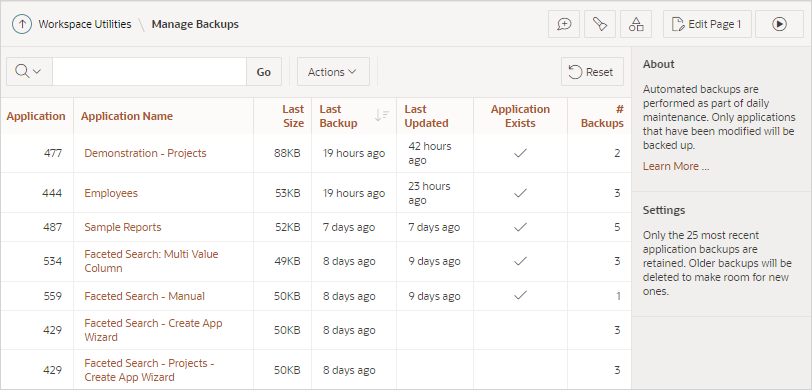
Task: Open the Shared Components shapes icon
Action: (636, 24)
